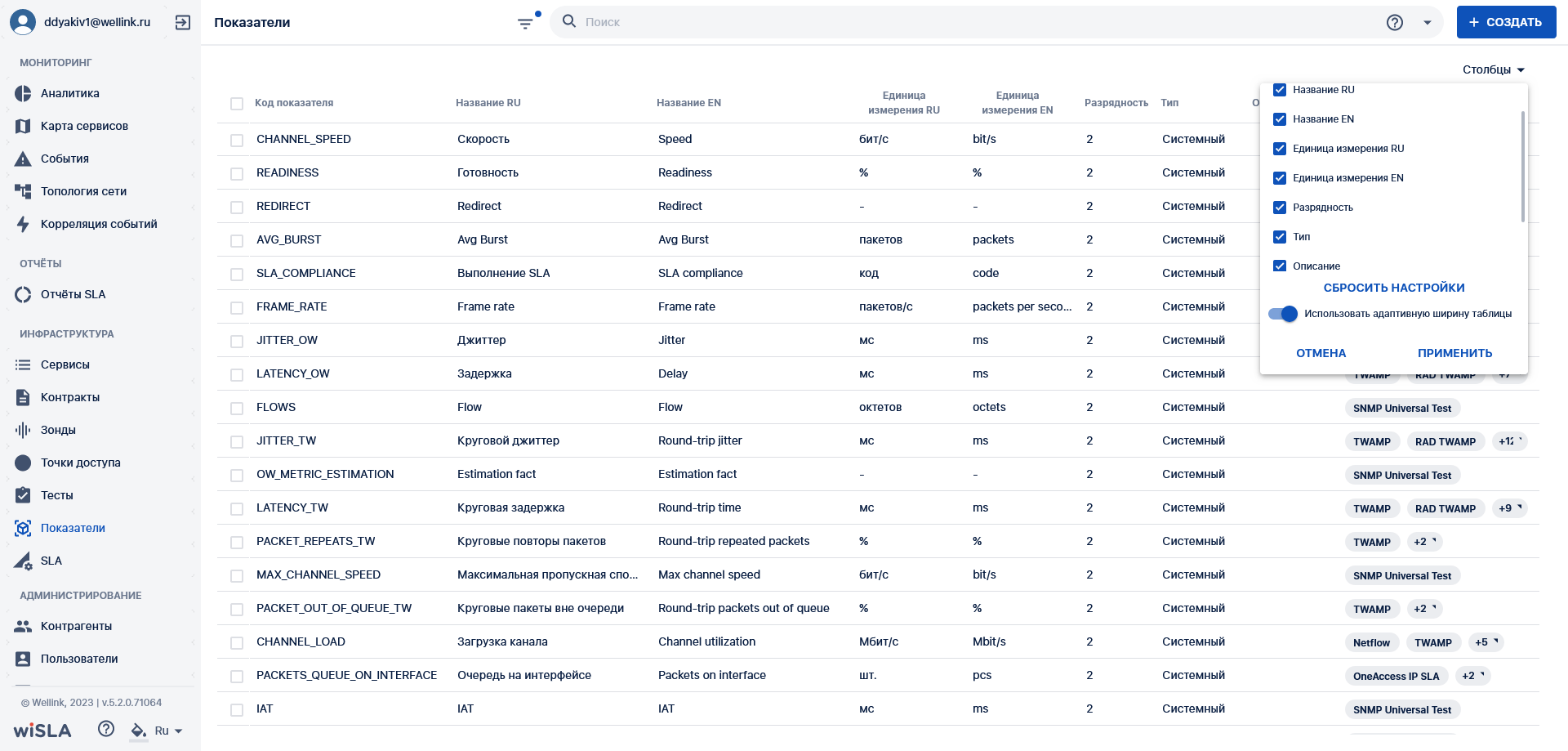
Task: Open Точки доступа circle icon
Action: pos(23,463)
